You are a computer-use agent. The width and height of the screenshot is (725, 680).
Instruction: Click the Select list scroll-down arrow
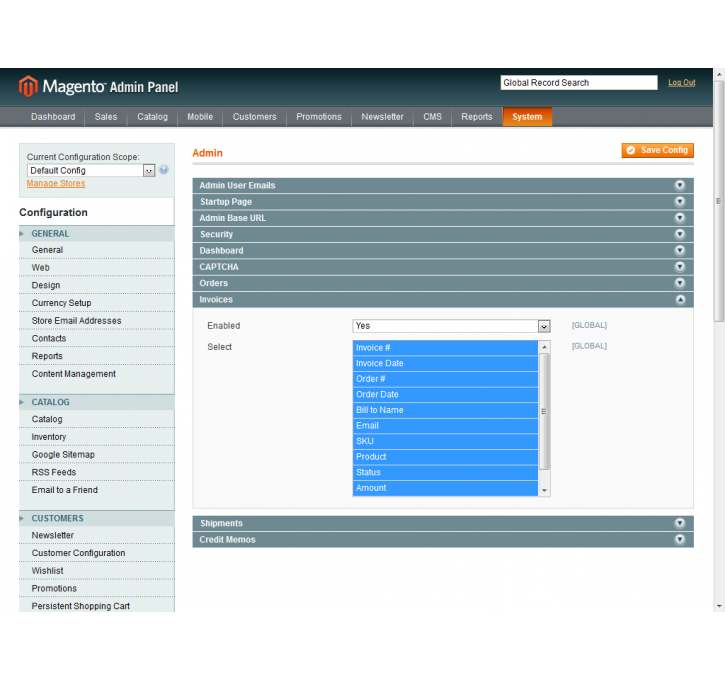[x=544, y=490]
